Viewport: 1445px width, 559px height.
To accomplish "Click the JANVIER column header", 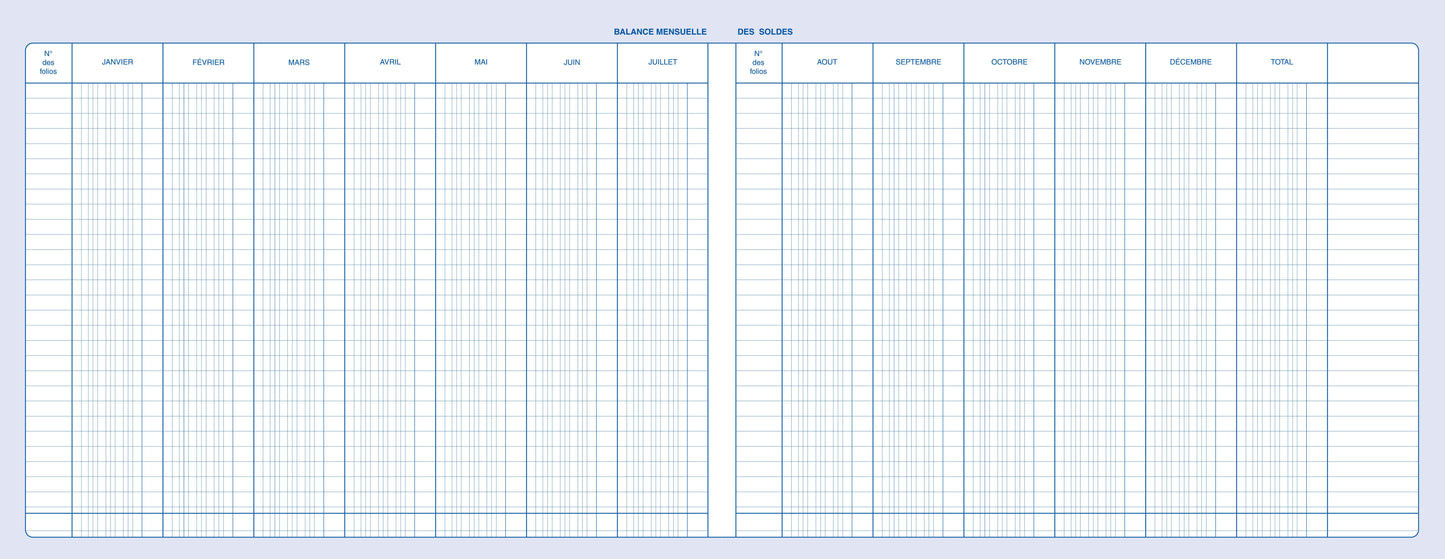I will 117,62.
